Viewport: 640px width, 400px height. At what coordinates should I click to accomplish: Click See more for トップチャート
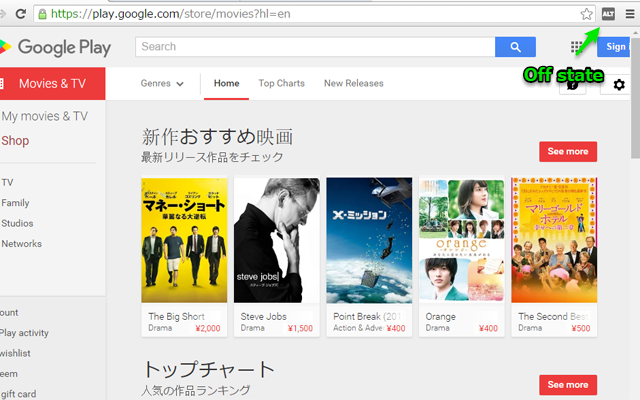pos(568,385)
